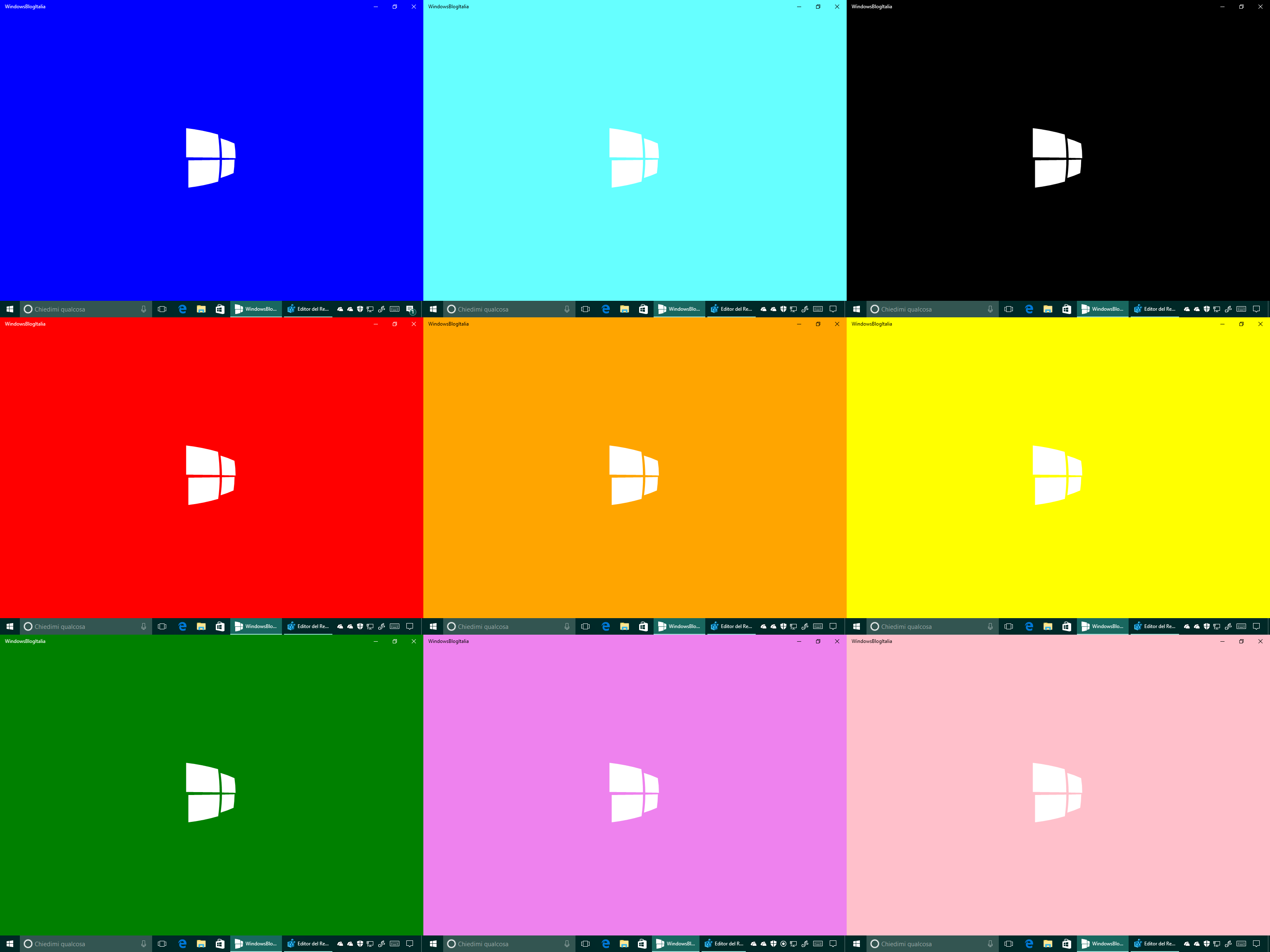The width and height of the screenshot is (1270, 952).
Task: Click Cortana microphone under the yellow window
Action: click(991, 627)
